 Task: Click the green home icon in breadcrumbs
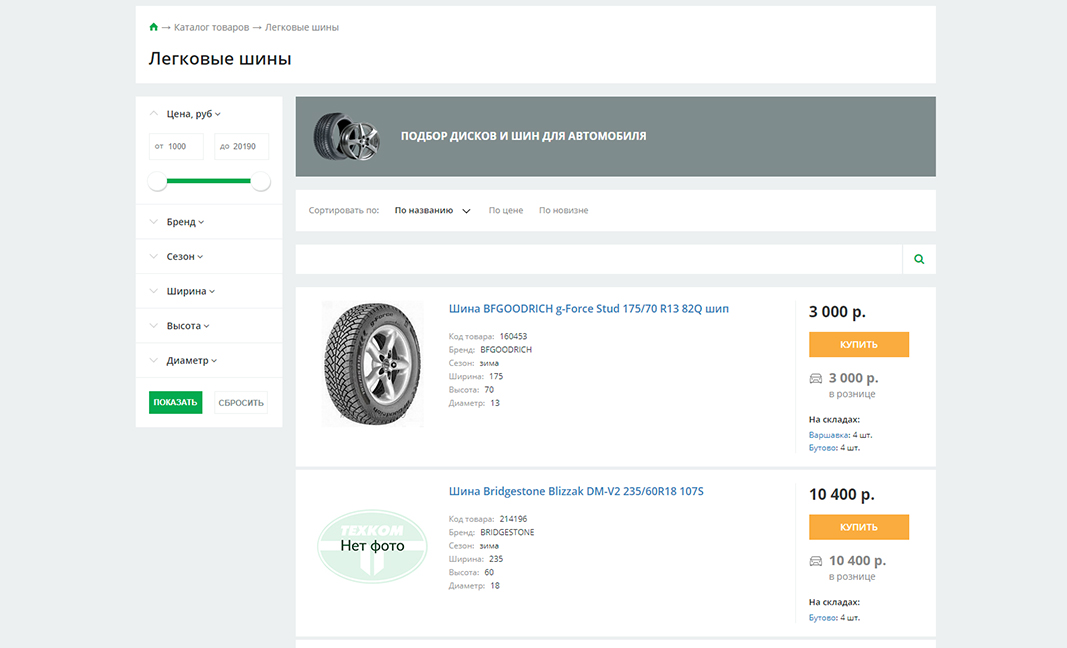click(153, 27)
